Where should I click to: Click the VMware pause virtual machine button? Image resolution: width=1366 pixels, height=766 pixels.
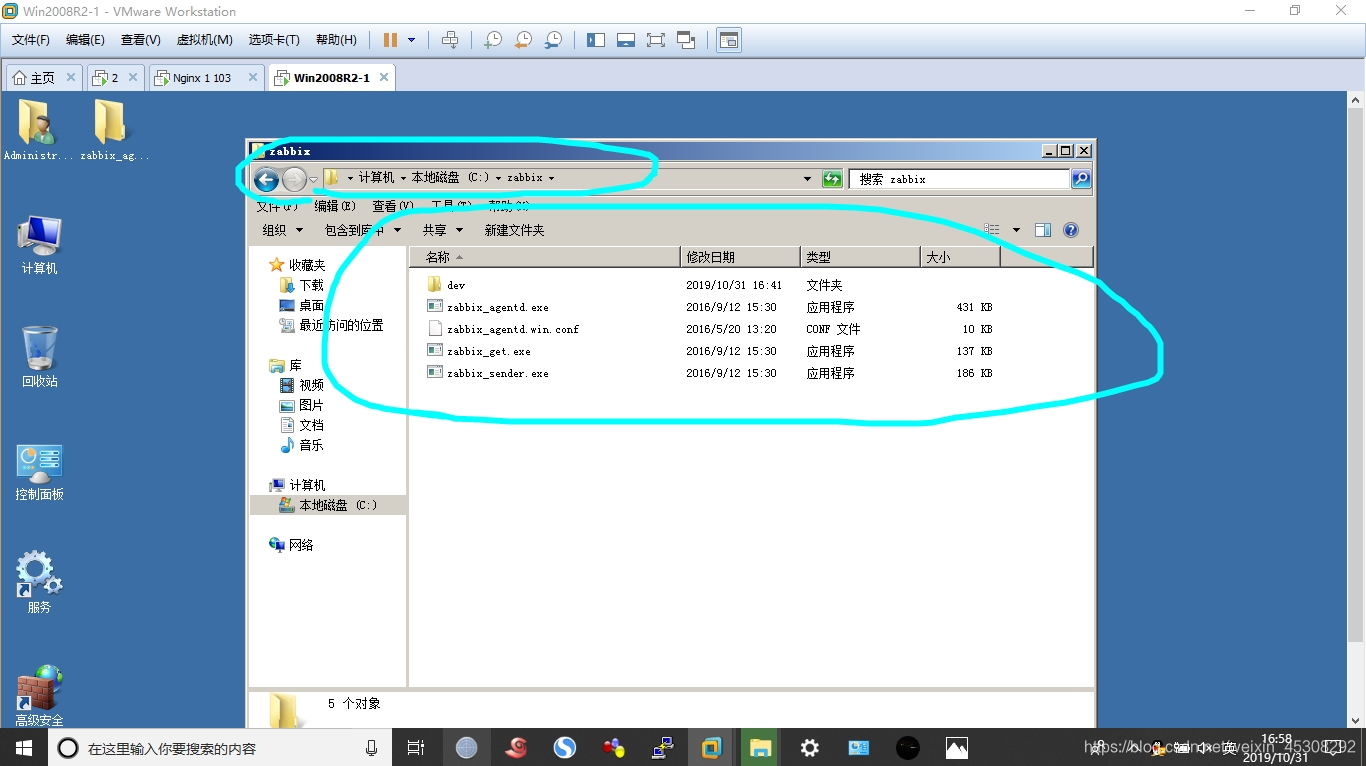[390, 40]
